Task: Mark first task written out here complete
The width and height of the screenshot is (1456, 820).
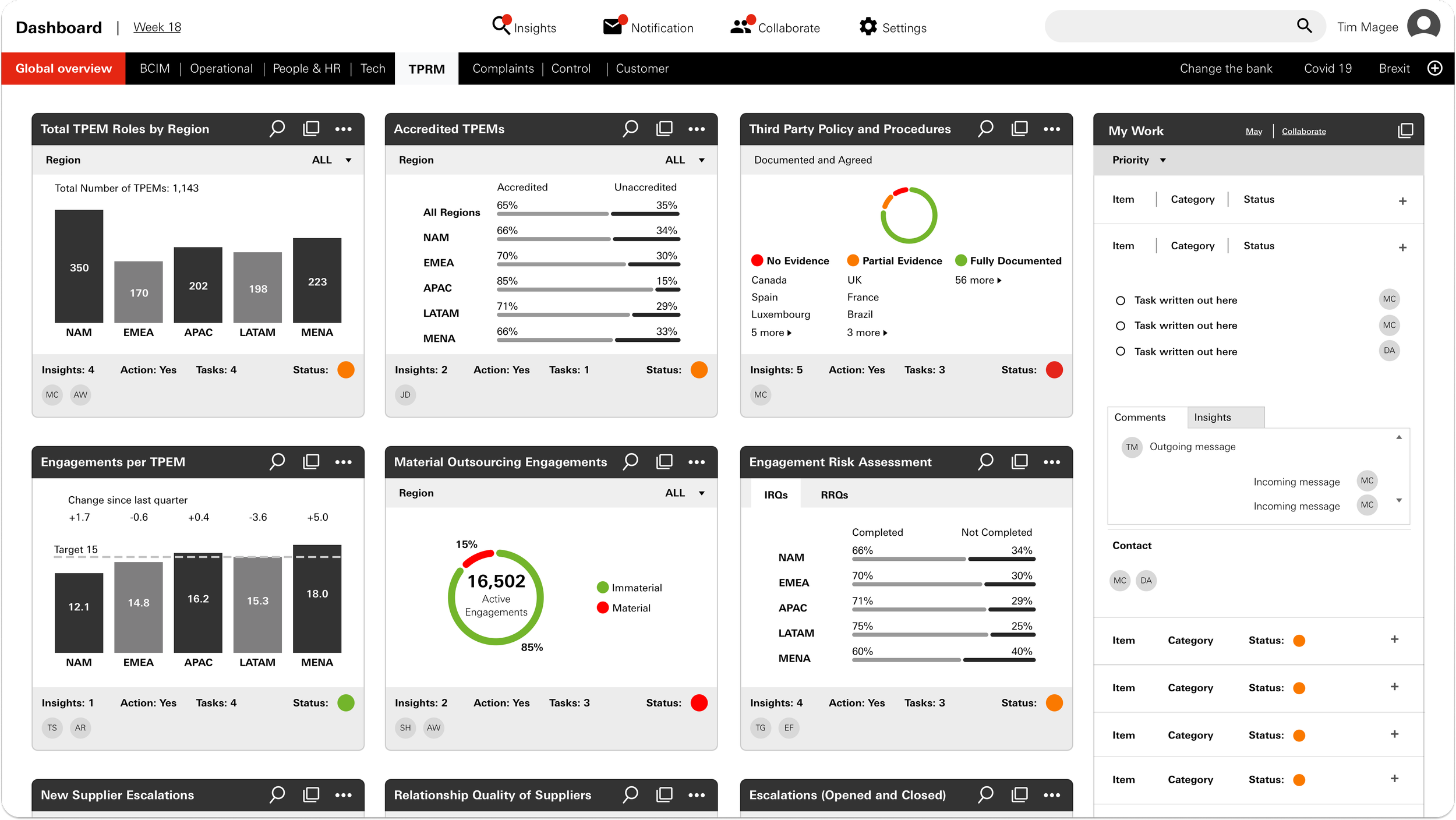Action: [x=1120, y=301]
